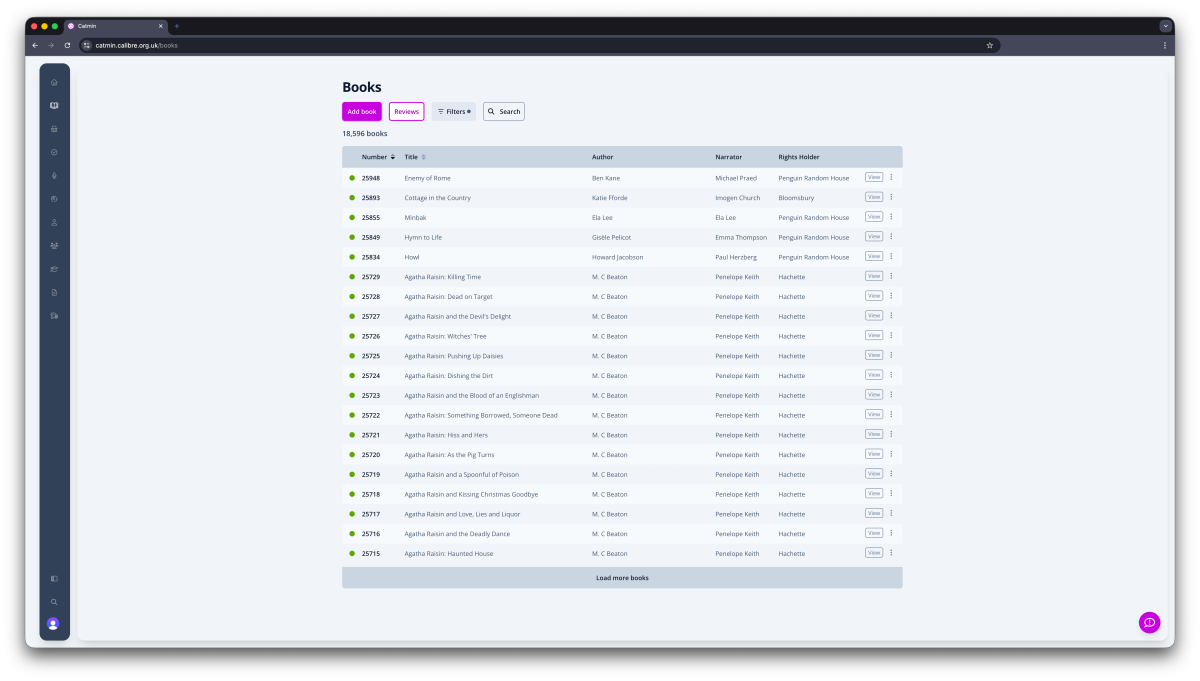Open the document page sidebar icon
This screenshot has height=681, width=1200.
click(x=54, y=292)
